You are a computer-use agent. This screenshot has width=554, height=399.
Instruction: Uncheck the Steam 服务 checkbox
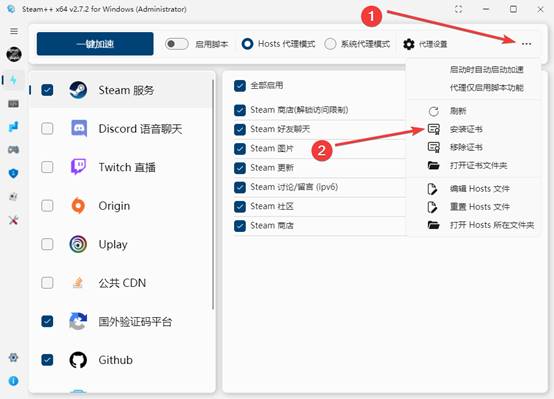47,90
